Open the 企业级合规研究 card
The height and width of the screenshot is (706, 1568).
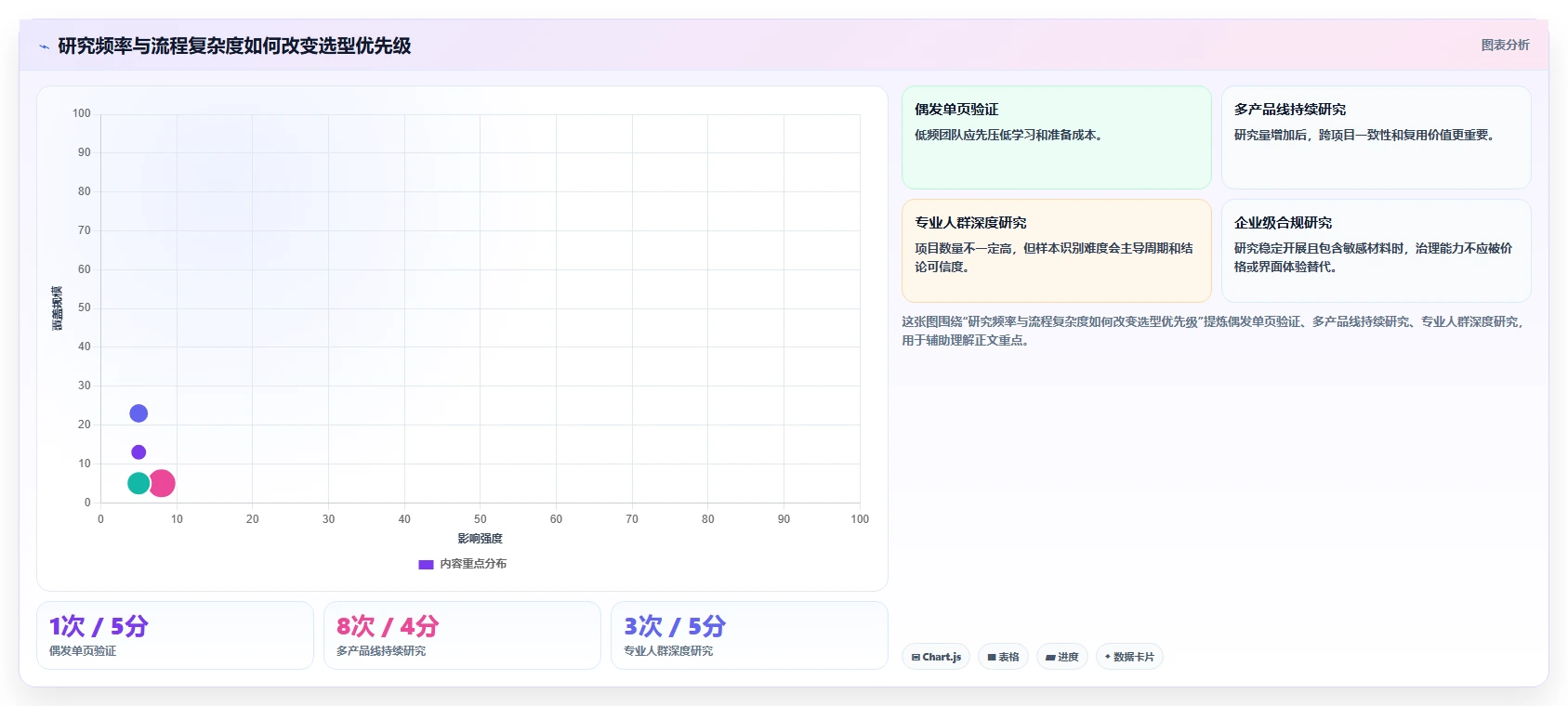[x=1376, y=251]
